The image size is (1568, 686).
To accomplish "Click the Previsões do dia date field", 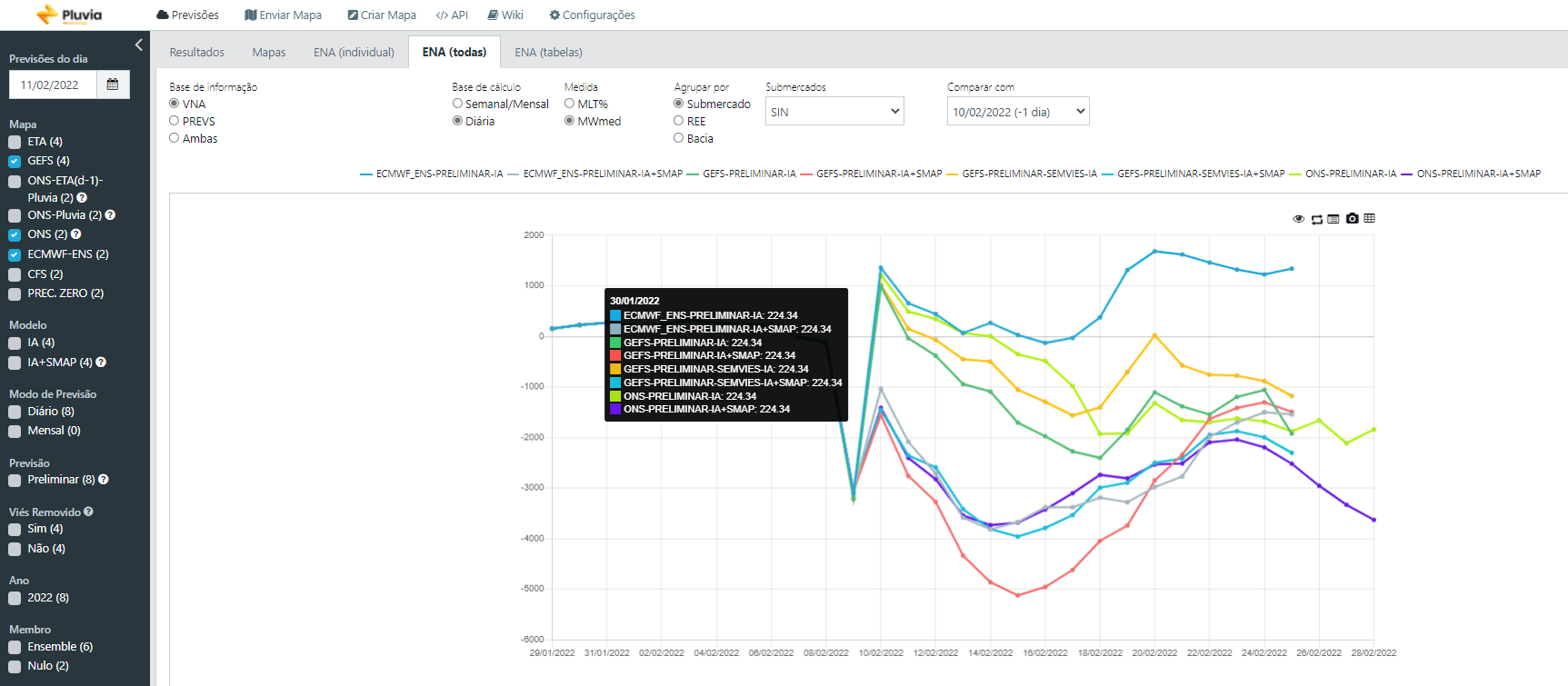I will click(x=53, y=85).
